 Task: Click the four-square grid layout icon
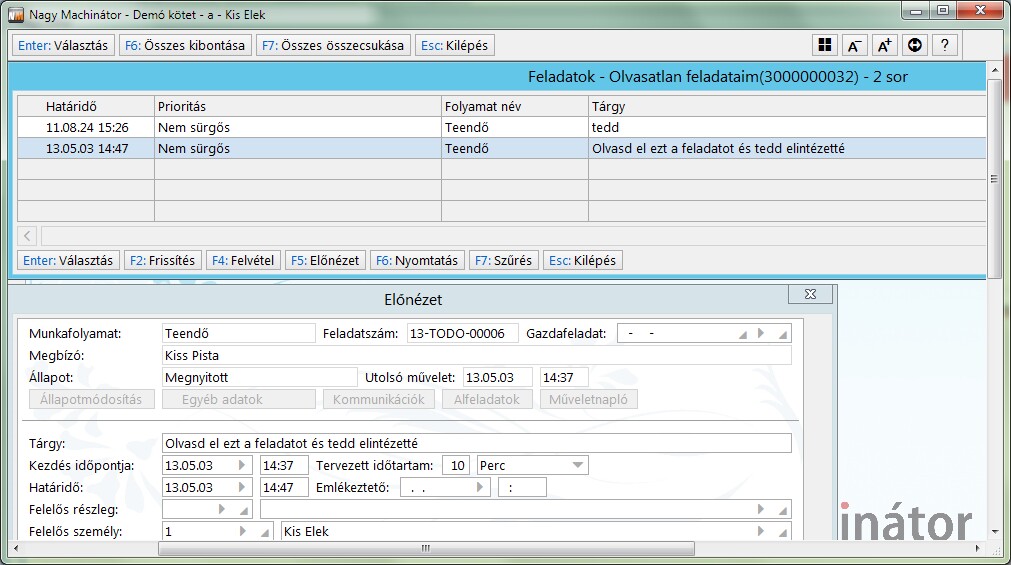[825, 45]
